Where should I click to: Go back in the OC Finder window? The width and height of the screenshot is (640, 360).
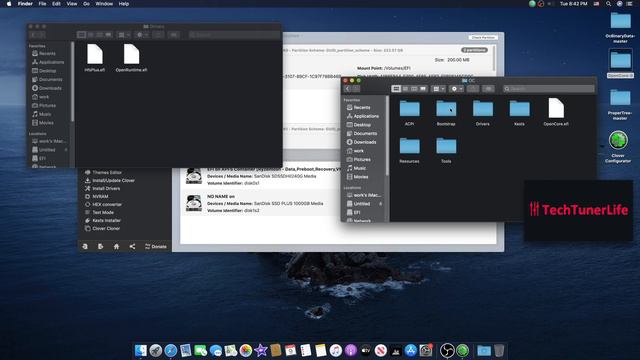(348, 89)
